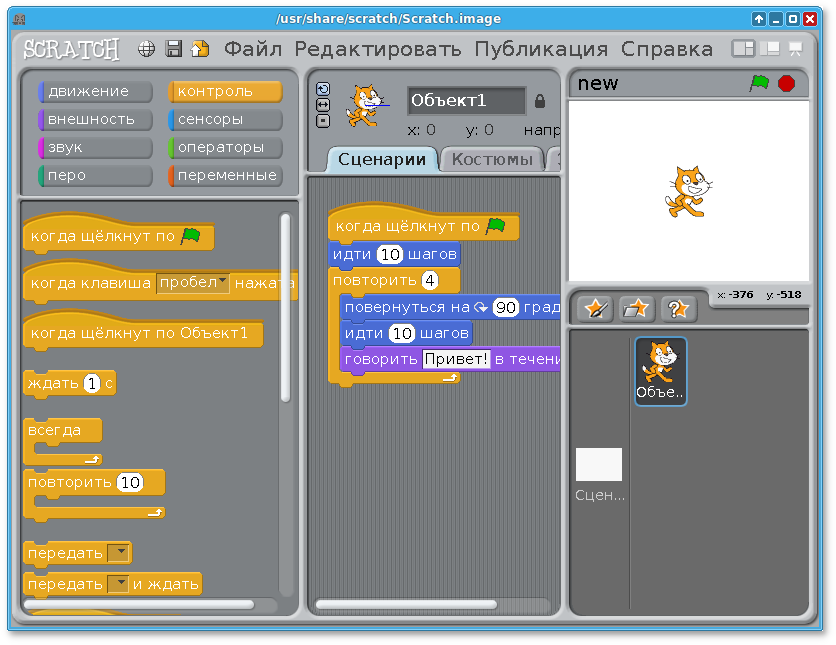Save project with floppy disk icon
Image resolution: width=836 pixels, height=645 pixels.
[x=173, y=49]
